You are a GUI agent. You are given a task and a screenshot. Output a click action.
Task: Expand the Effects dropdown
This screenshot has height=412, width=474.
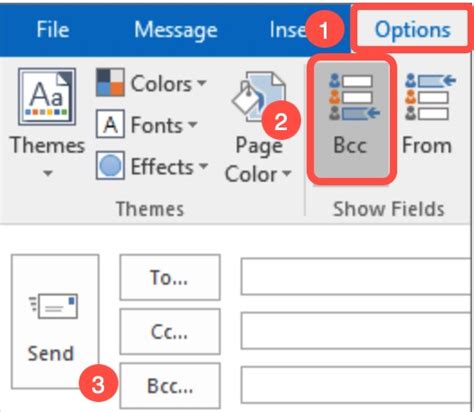pyautogui.click(x=203, y=165)
